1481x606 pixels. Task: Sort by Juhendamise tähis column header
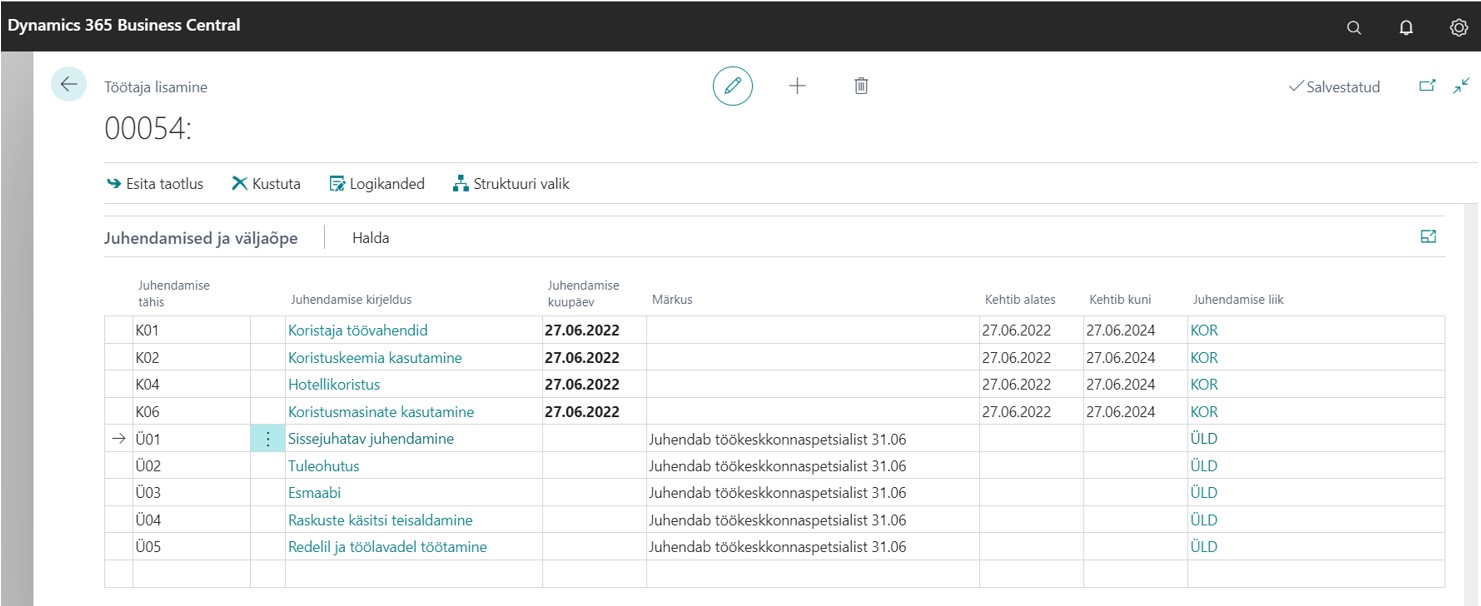[173, 293]
